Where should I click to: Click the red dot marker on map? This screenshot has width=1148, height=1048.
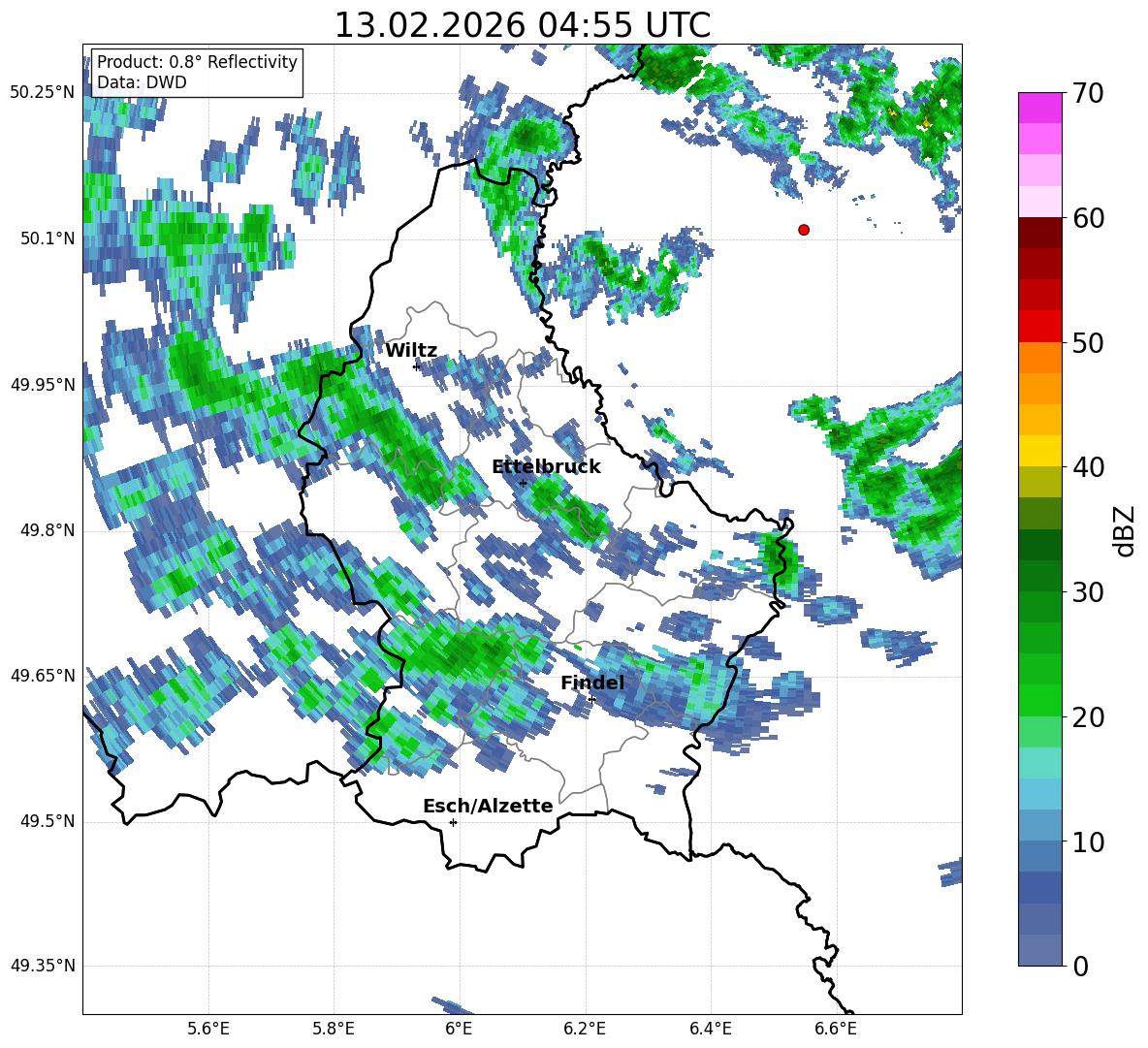click(x=804, y=230)
